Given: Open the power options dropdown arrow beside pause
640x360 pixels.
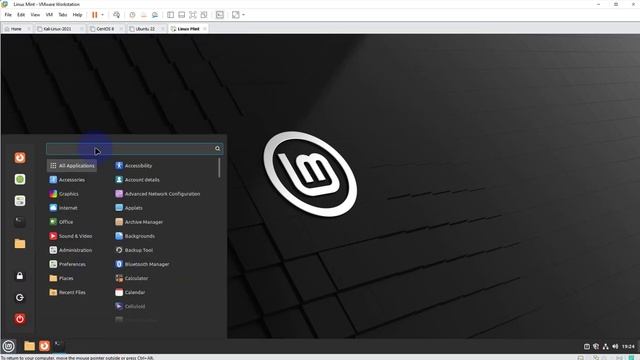Looking at the screenshot, I should [102, 15].
